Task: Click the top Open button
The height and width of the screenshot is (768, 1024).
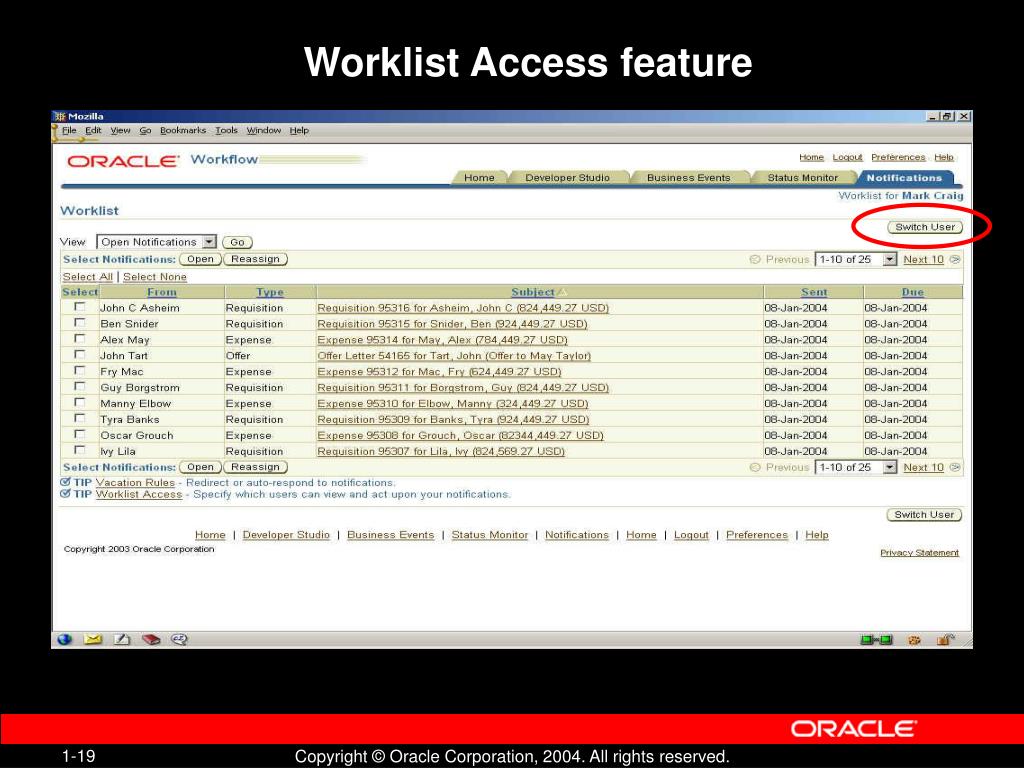Action: [200, 259]
